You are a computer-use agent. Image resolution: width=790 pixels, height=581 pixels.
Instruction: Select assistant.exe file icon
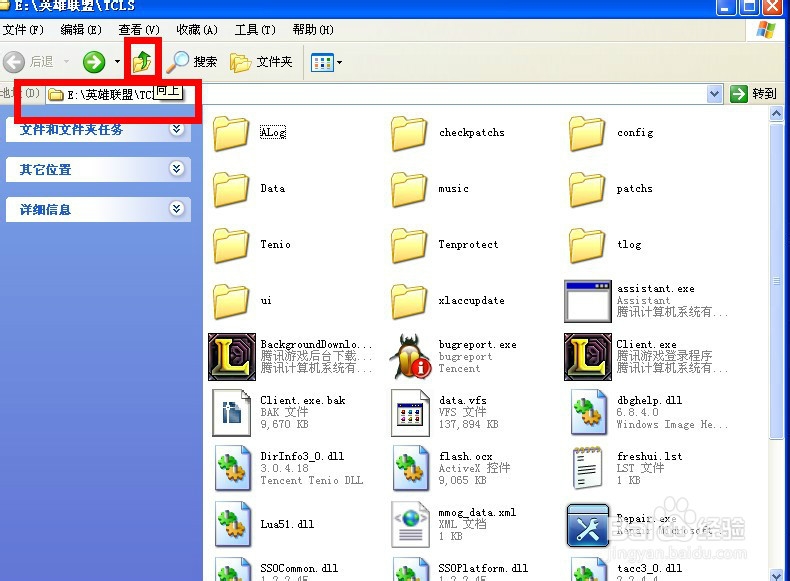[588, 301]
